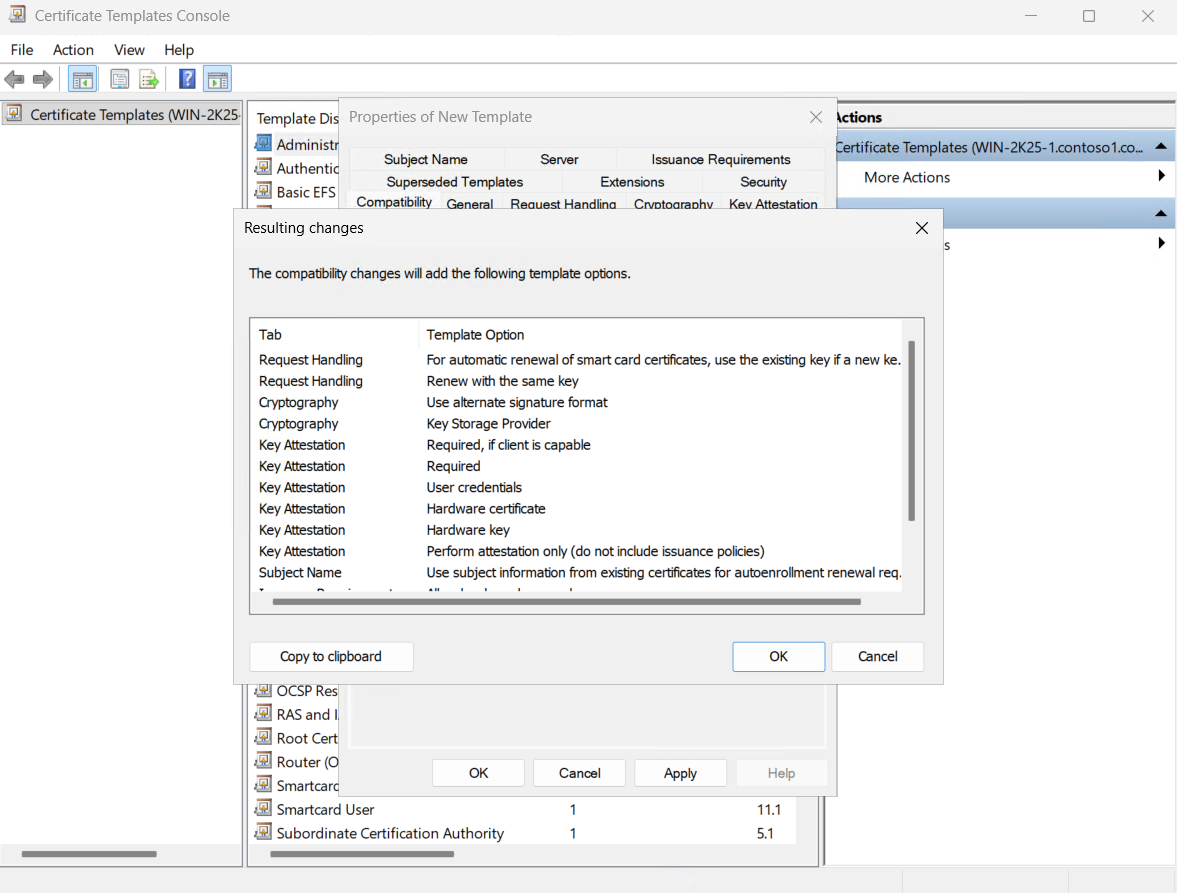Toggle Show/Hide Action Pane toolbar icon

coord(217,79)
